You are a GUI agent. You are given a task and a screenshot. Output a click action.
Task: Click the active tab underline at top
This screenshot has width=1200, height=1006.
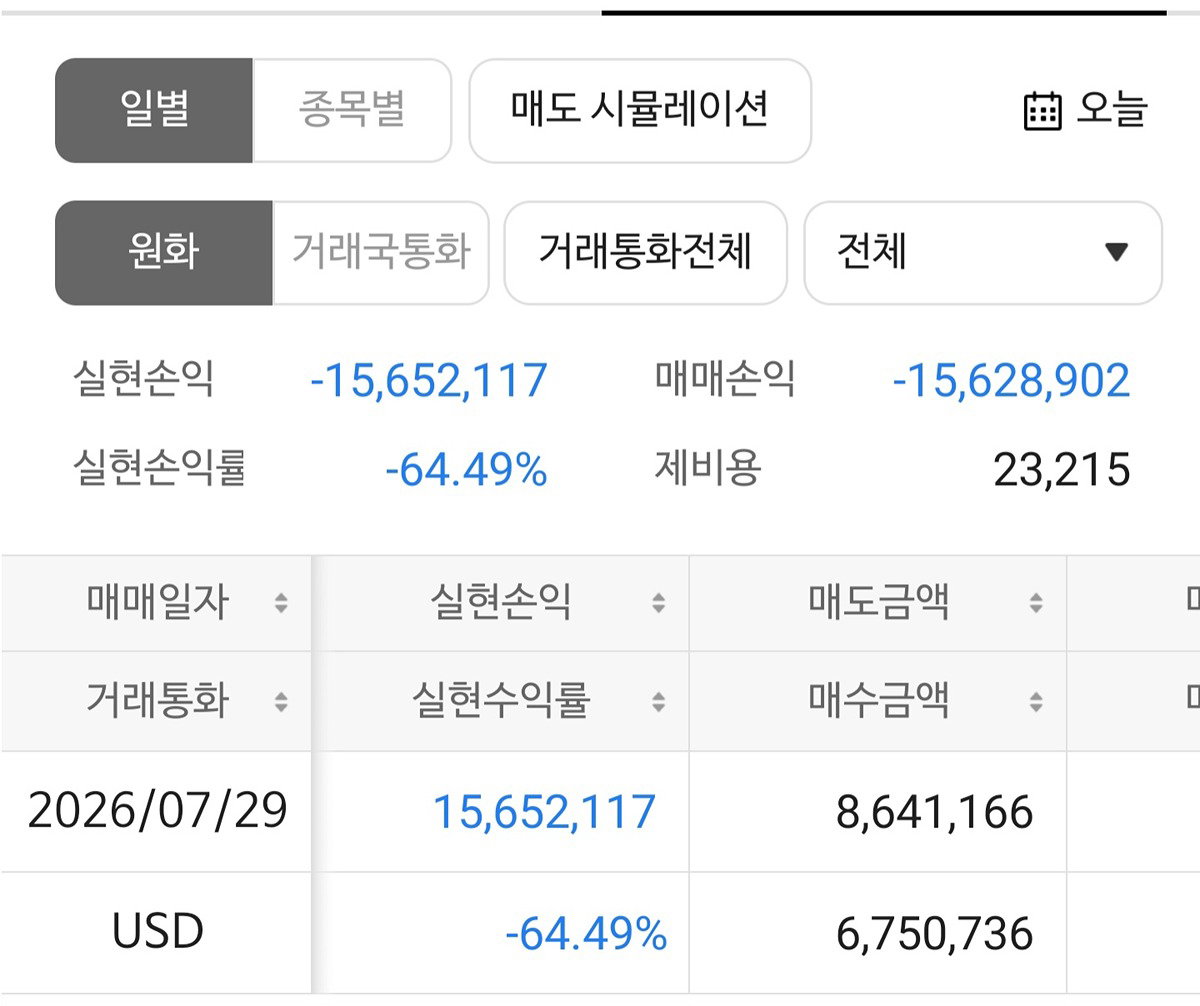884,12
